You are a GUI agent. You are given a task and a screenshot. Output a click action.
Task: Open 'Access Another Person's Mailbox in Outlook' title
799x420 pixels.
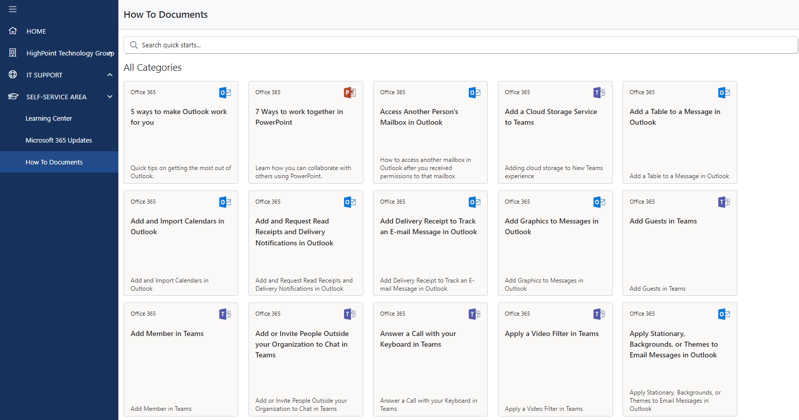419,117
